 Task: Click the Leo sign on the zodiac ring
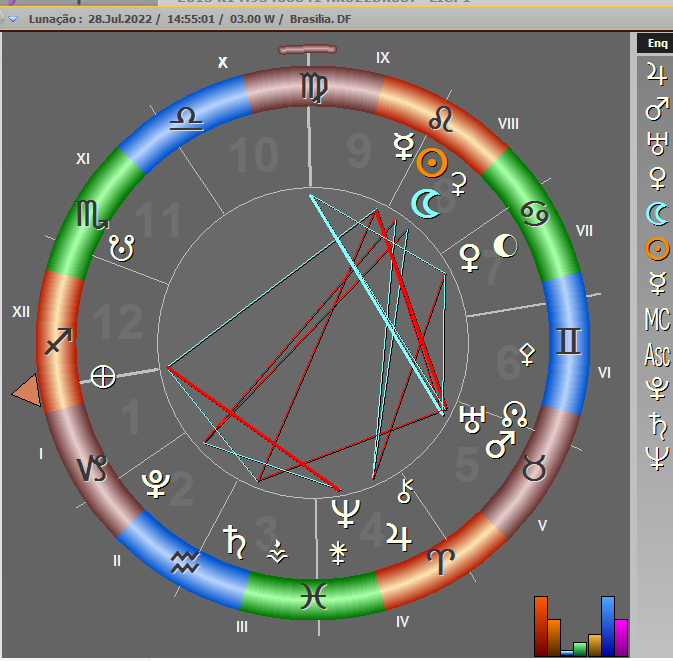coord(441,119)
